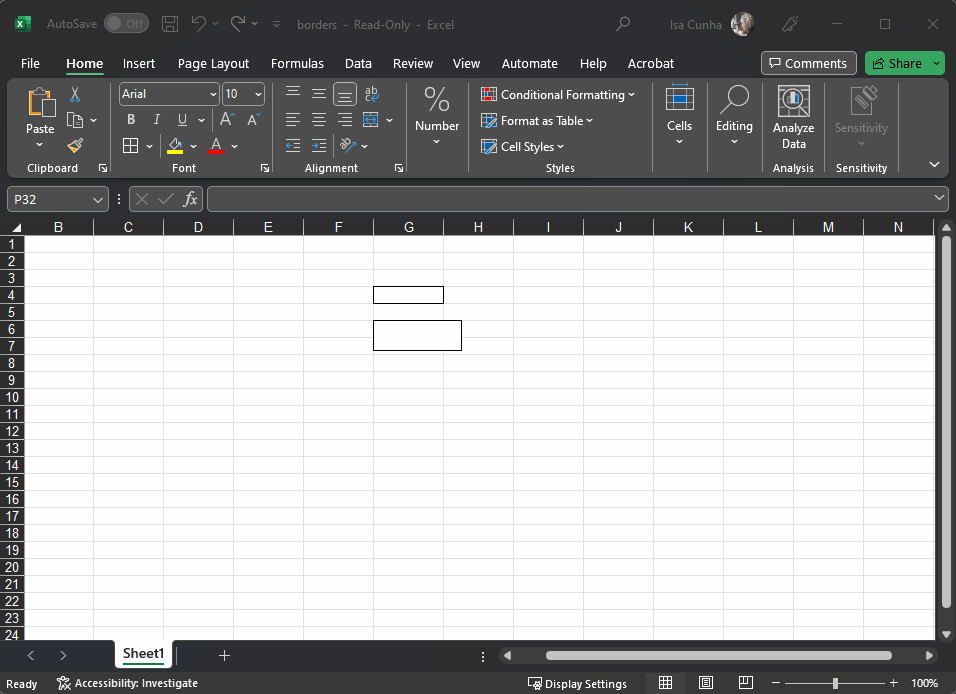Apply the yellow Fill Color

click(176, 146)
